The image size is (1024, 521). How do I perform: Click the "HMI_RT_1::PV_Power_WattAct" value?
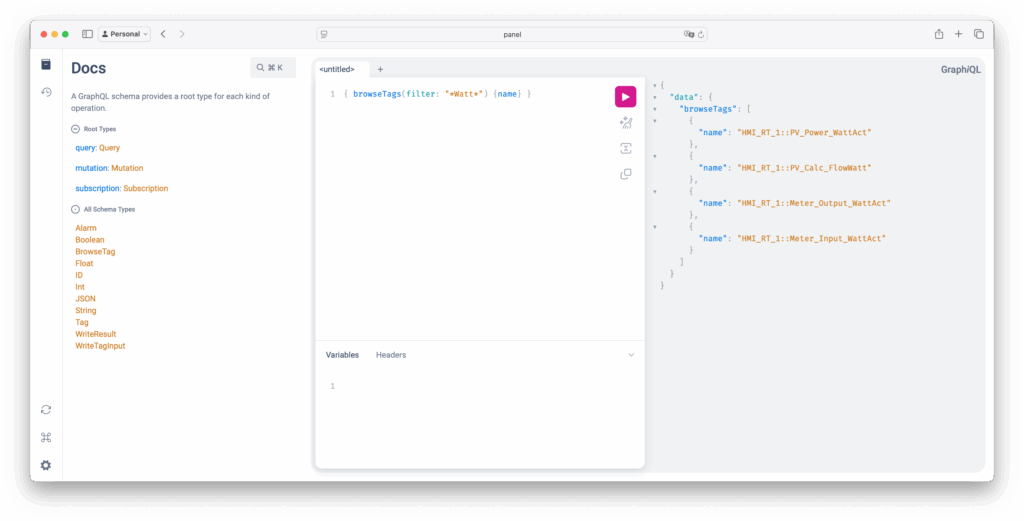(804, 133)
